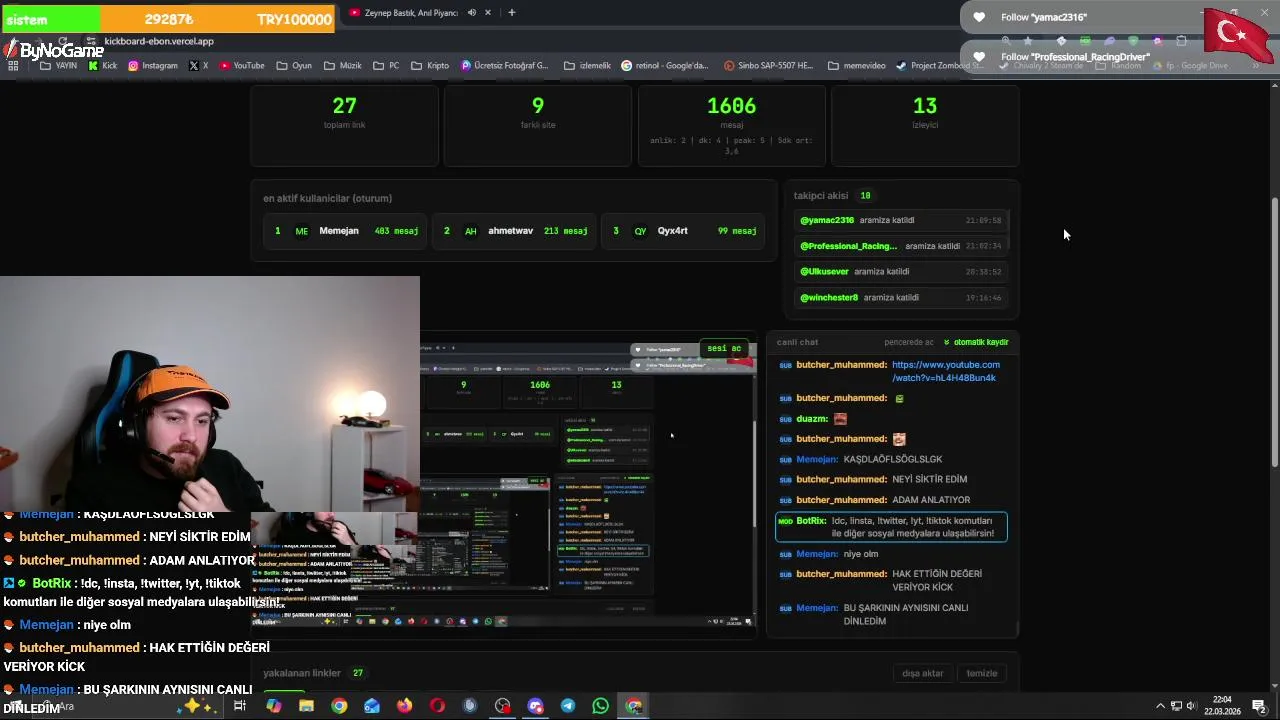Click the 27 toplam link stat card
This screenshot has width=1280, height=720.
[344, 125]
